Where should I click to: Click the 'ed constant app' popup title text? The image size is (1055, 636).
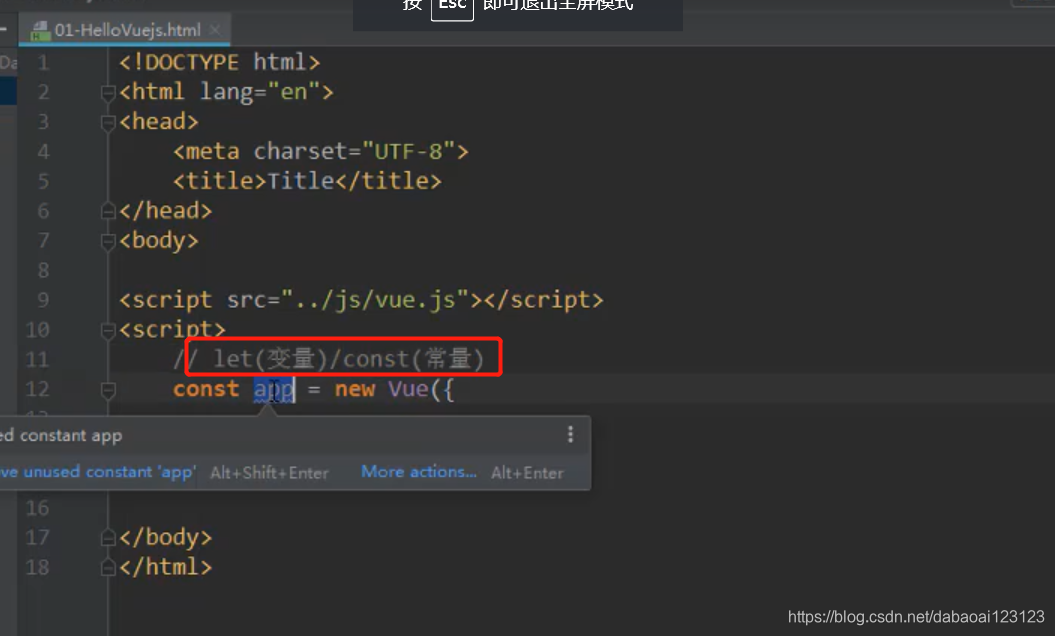click(x=62, y=435)
